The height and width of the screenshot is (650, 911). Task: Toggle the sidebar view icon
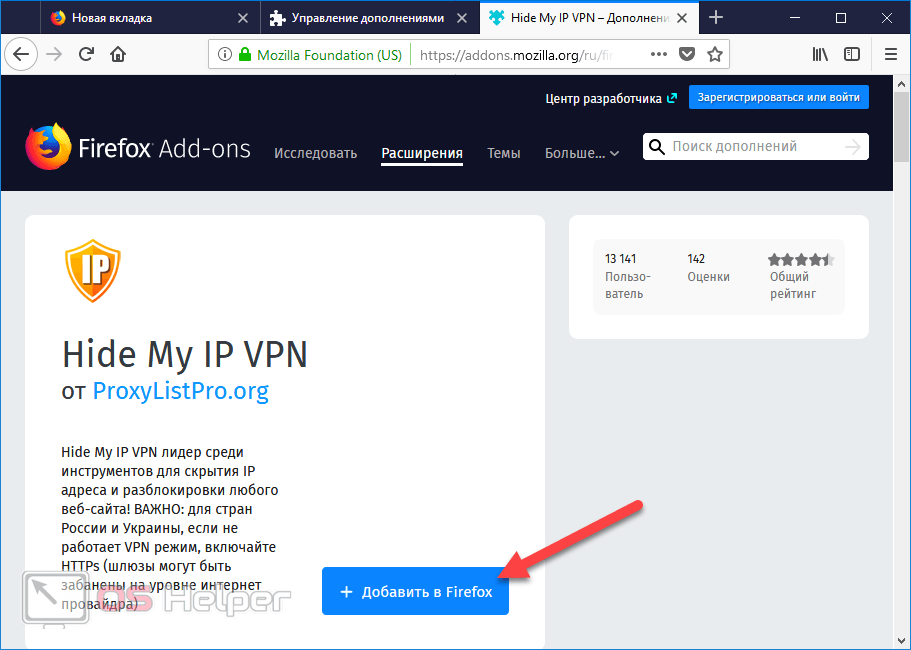(851, 55)
